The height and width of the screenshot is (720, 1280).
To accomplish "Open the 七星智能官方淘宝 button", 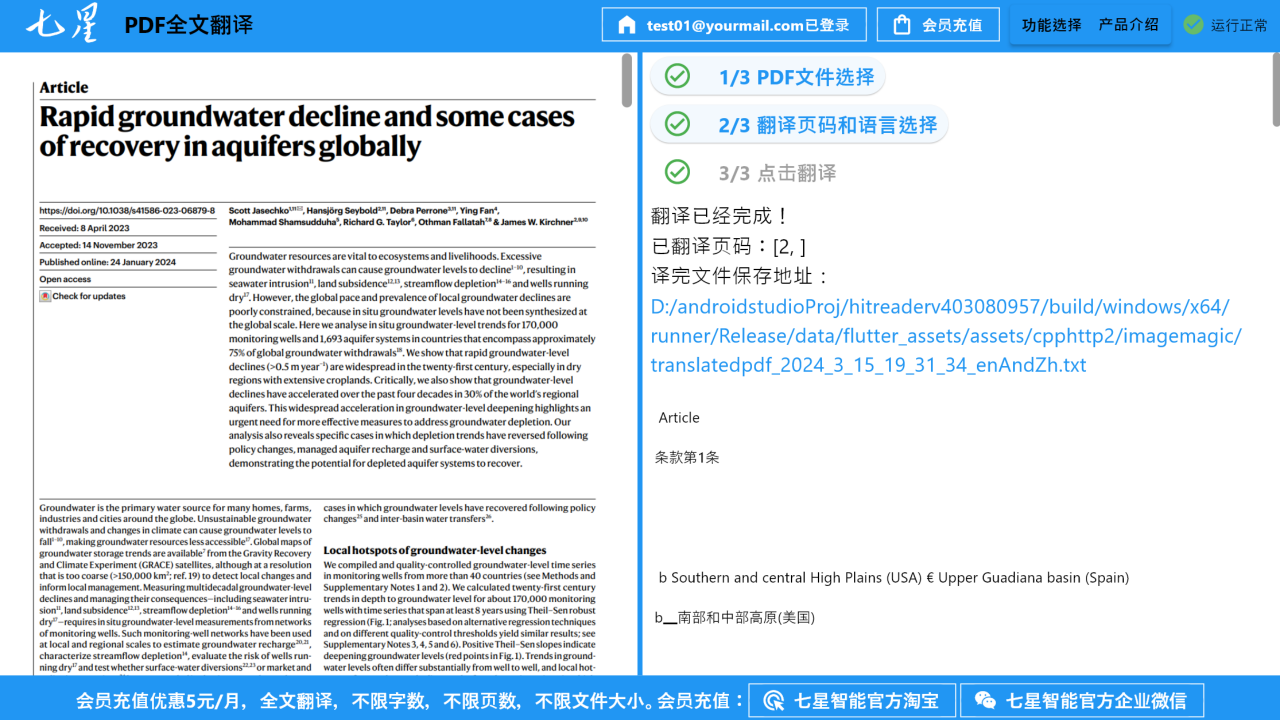I will (852, 700).
